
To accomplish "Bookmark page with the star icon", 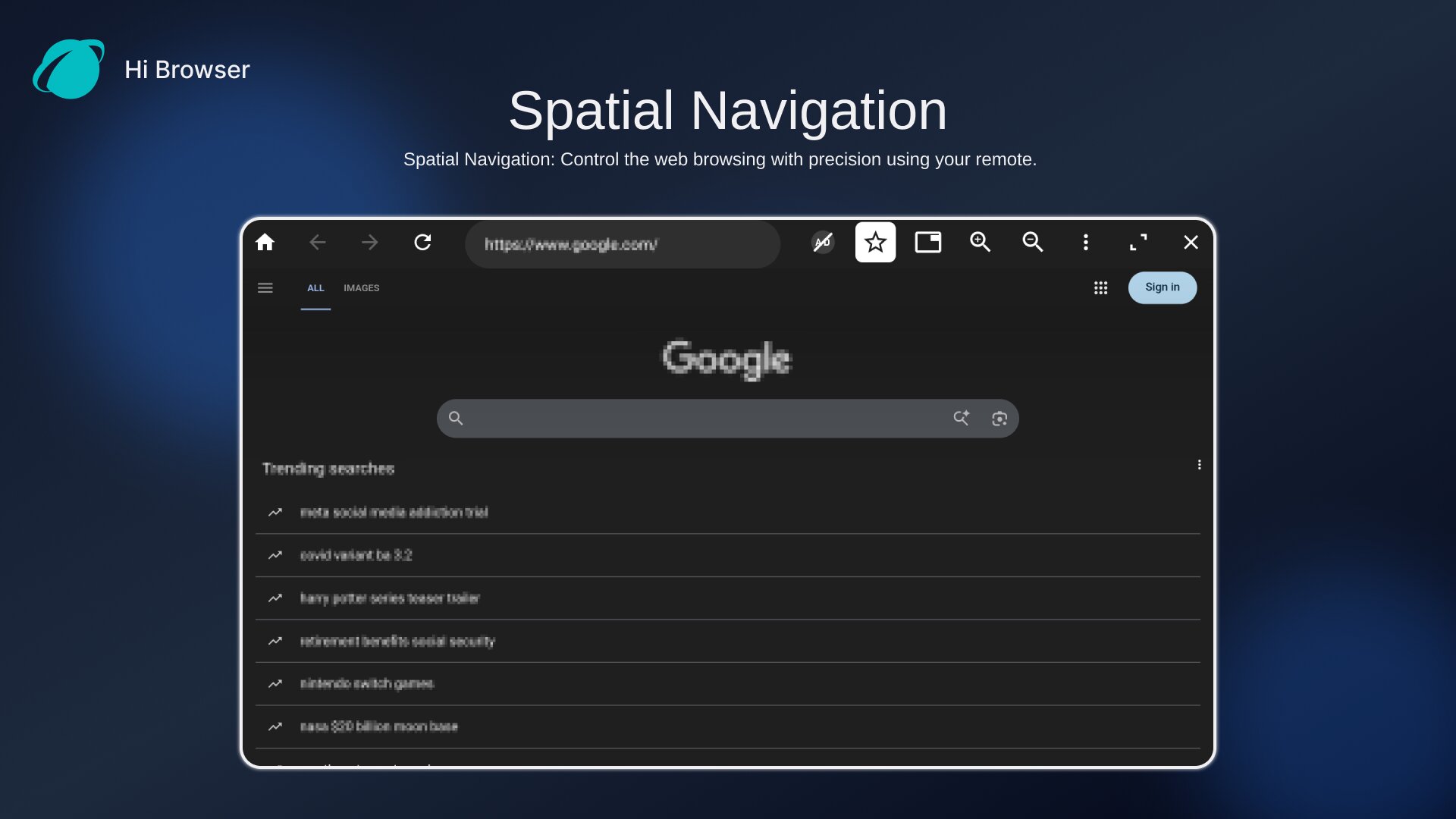I will tap(875, 243).
